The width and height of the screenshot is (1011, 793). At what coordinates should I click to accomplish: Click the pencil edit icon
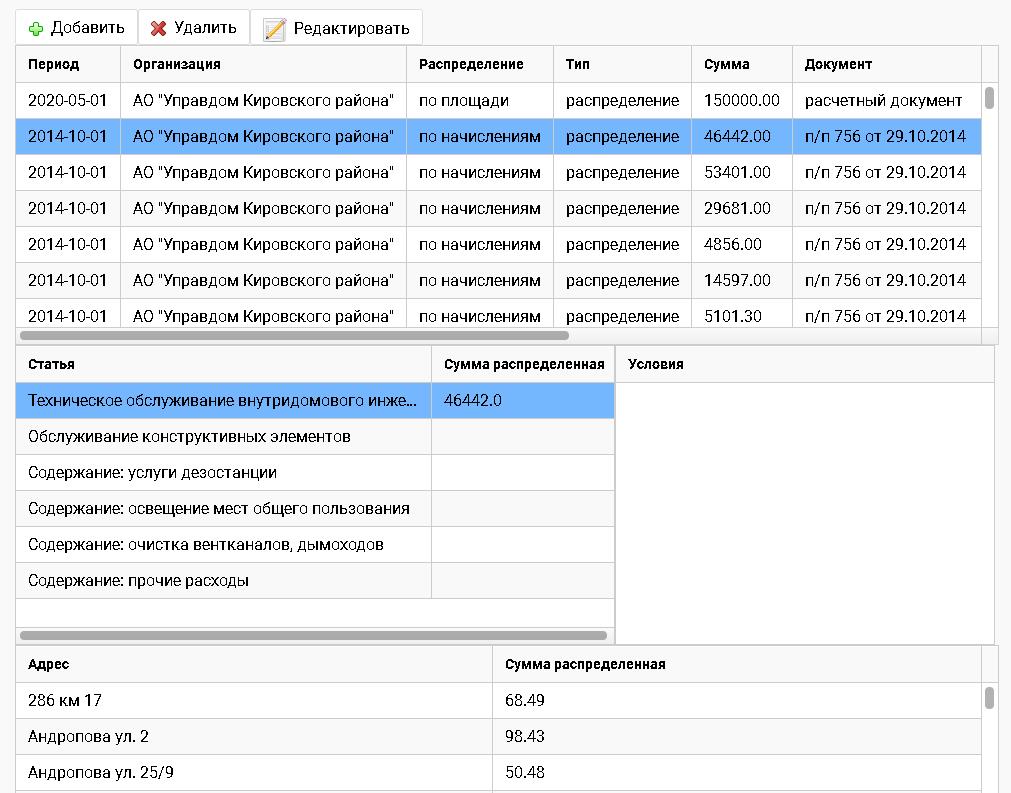pyautogui.click(x=275, y=28)
